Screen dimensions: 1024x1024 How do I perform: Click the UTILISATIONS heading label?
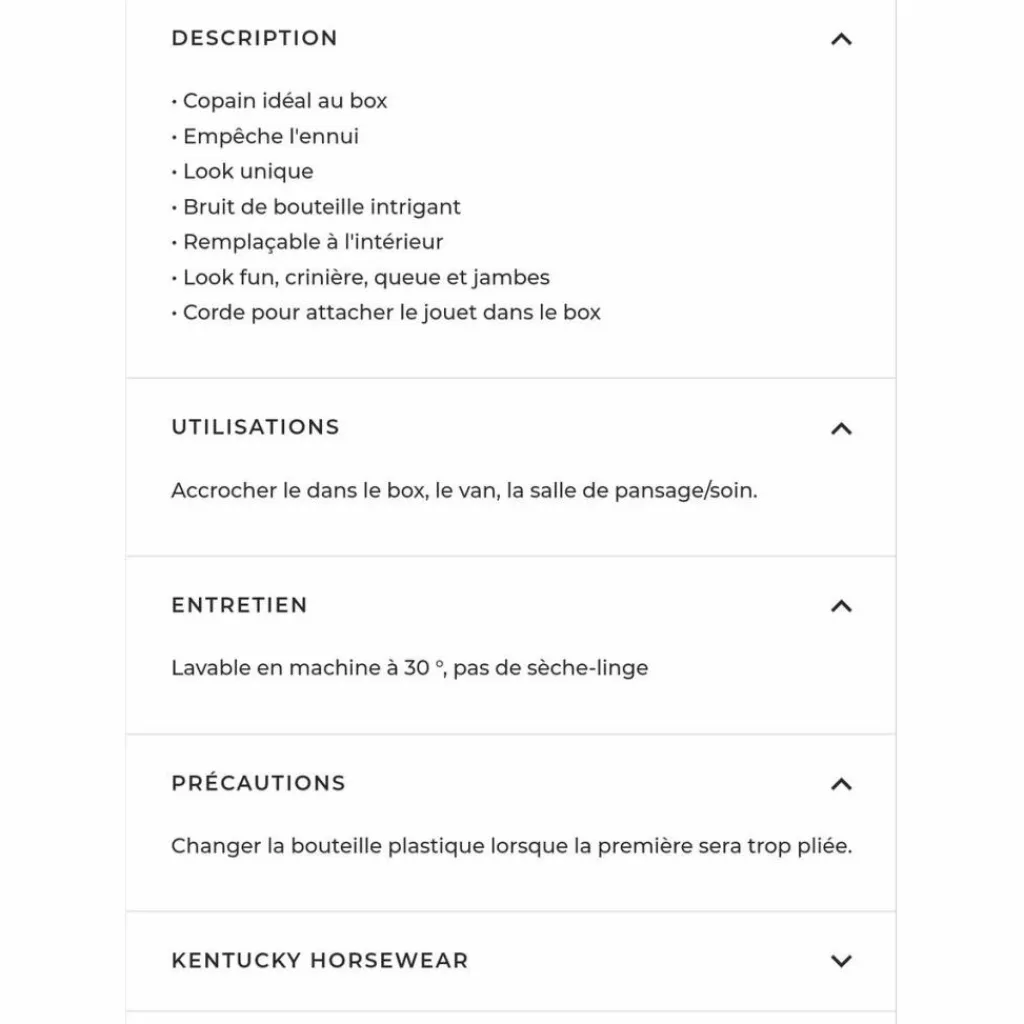[255, 427]
